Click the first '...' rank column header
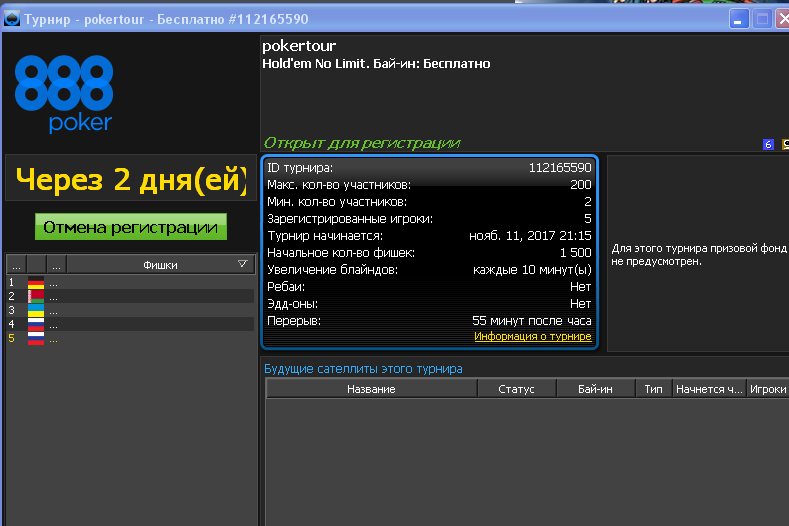This screenshot has width=789, height=526. 16,265
